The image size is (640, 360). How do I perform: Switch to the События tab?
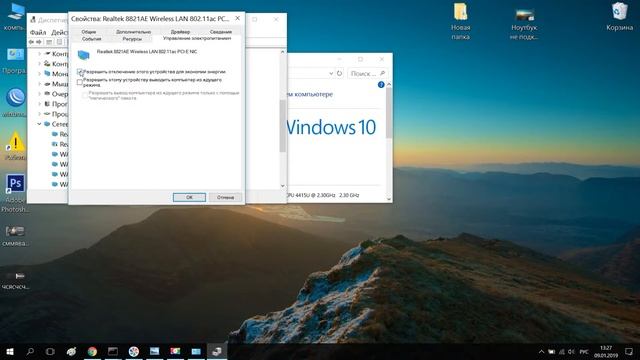(91, 39)
